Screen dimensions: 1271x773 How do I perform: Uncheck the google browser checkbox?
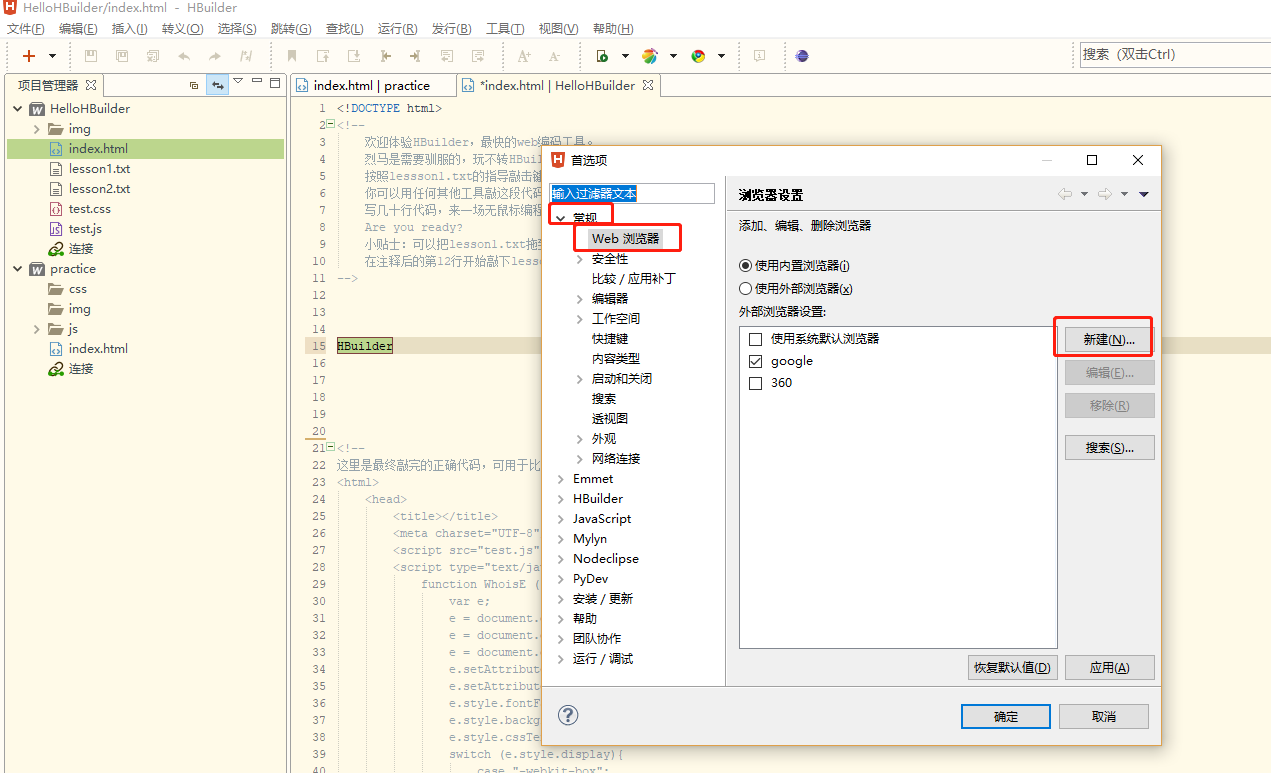(756, 361)
